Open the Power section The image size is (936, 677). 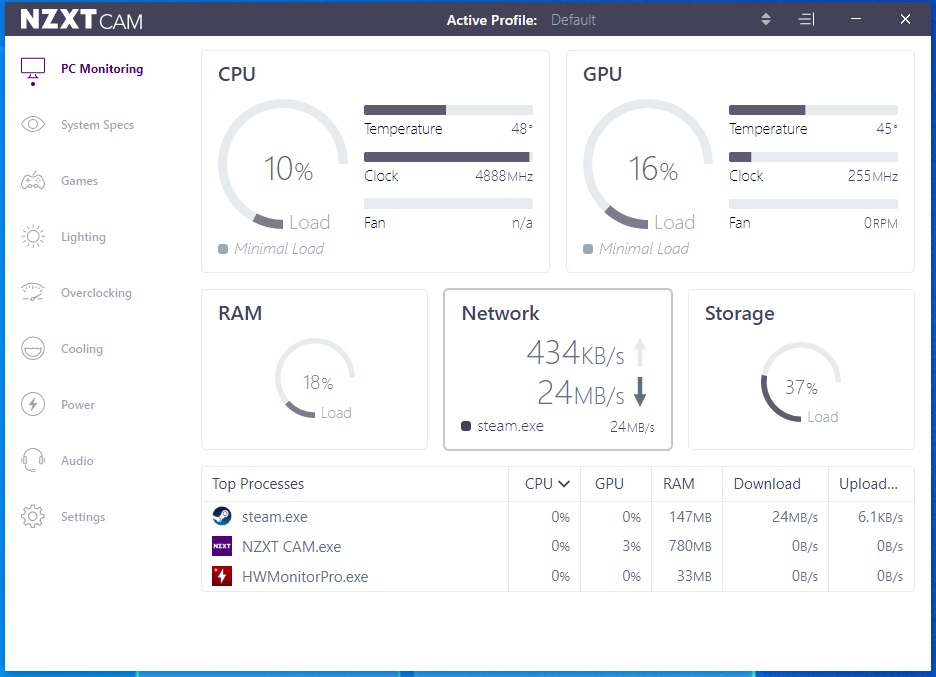coord(78,405)
